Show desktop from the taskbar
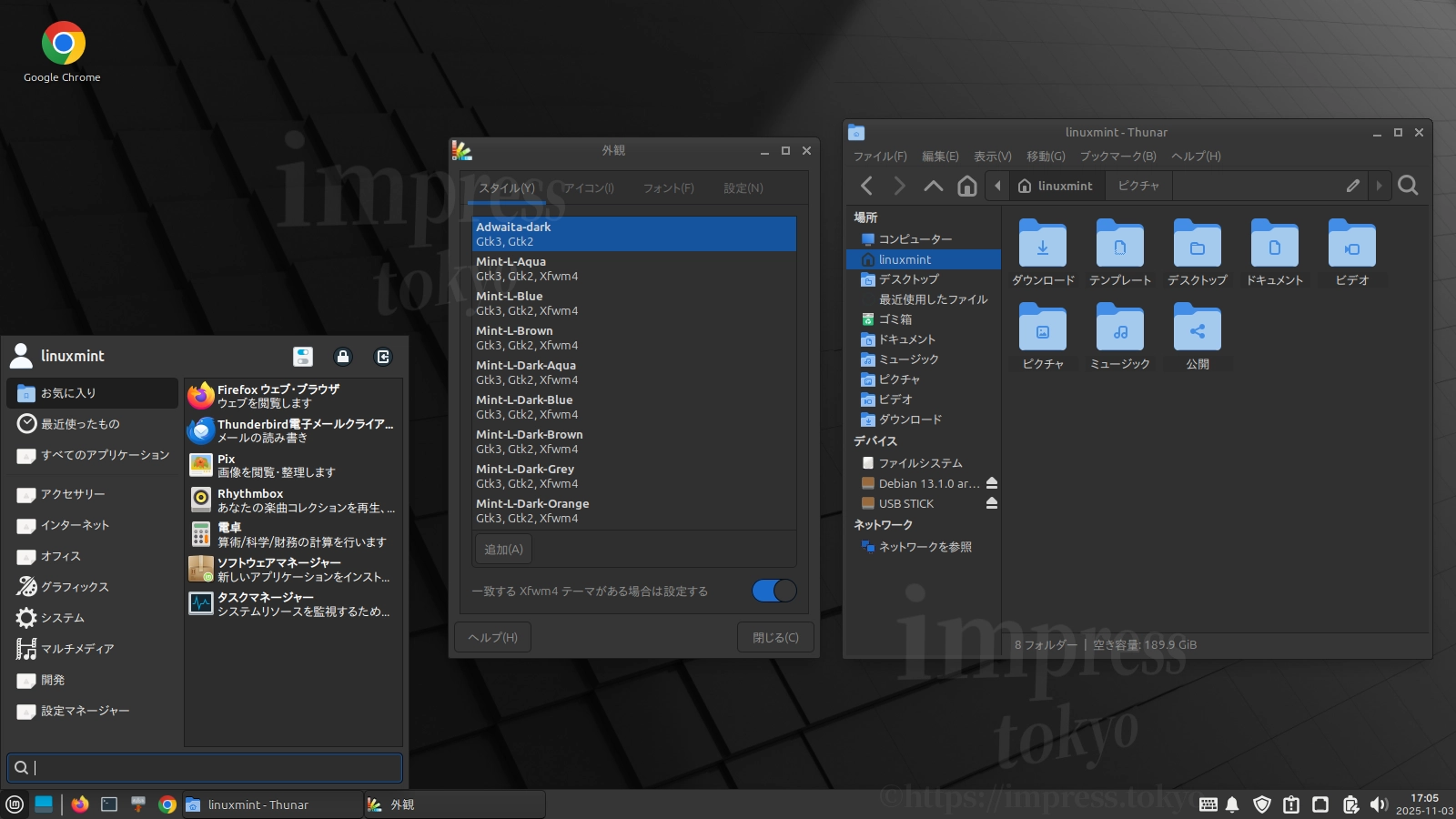The width and height of the screenshot is (1456, 819). tap(44, 804)
